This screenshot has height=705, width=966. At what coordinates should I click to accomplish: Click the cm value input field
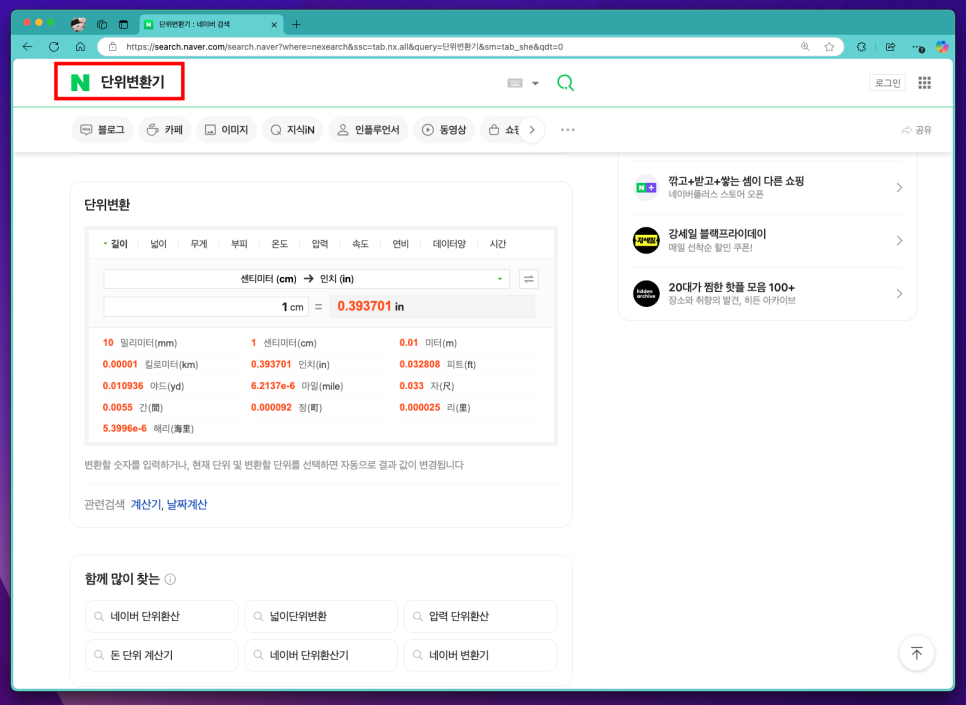pos(206,307)
